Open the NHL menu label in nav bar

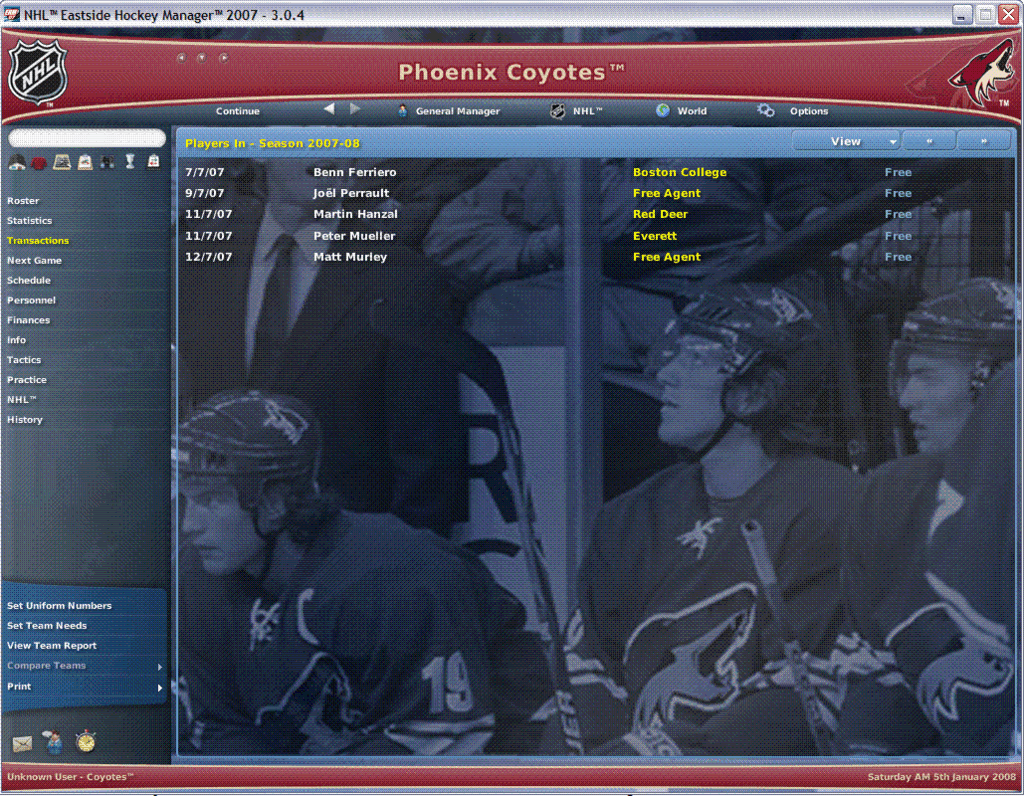click(x=588, y=111)
